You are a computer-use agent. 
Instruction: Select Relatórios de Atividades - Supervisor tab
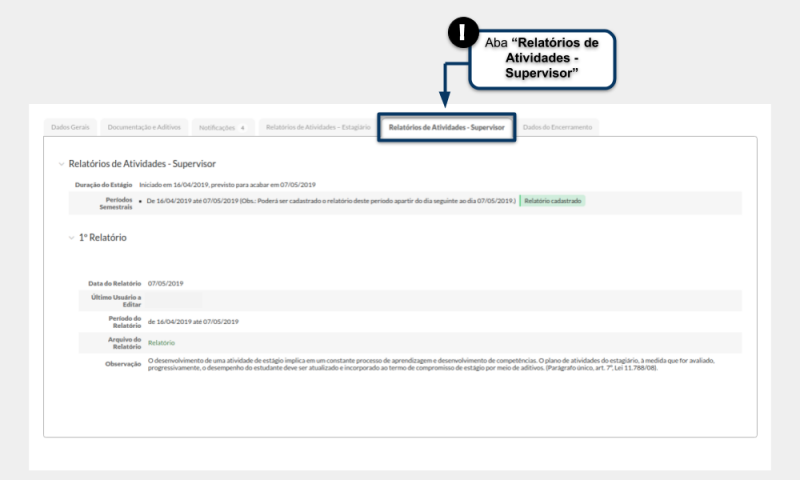pos(446,127)
